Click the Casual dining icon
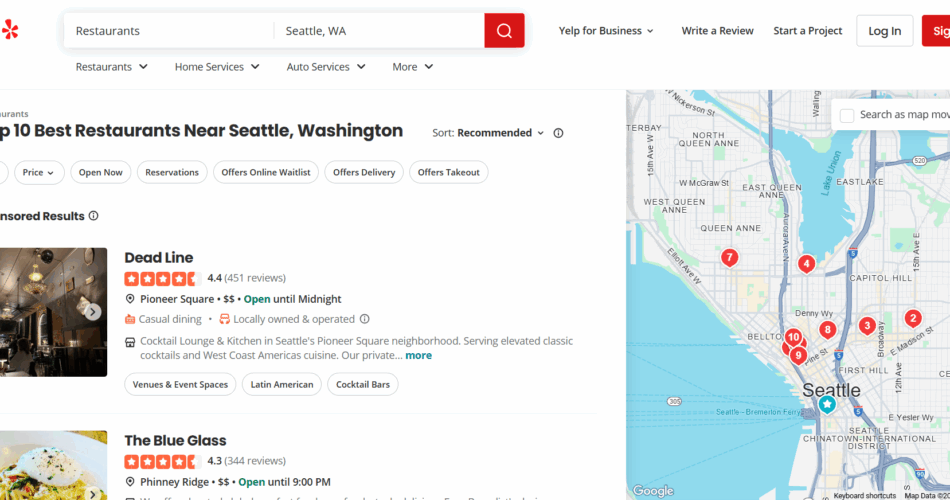The width and height of the screenshot is (950, 500). [130, 319]
